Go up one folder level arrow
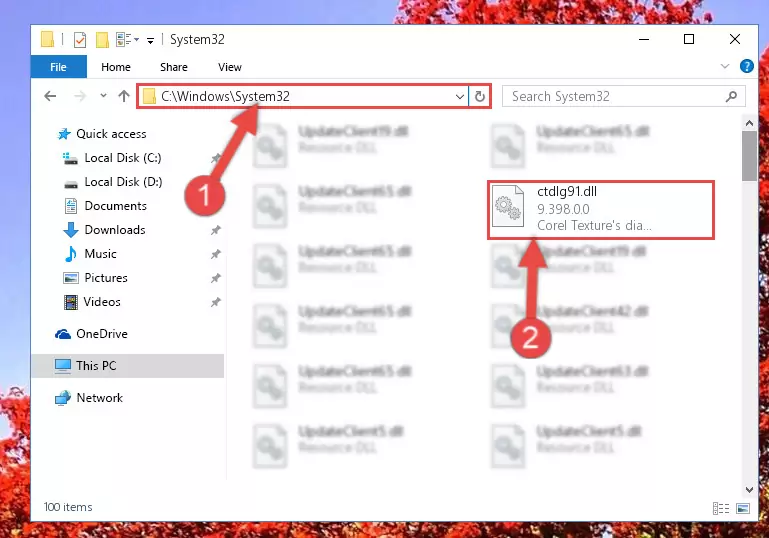Viewport: 769px width, 538px height. 124,96
